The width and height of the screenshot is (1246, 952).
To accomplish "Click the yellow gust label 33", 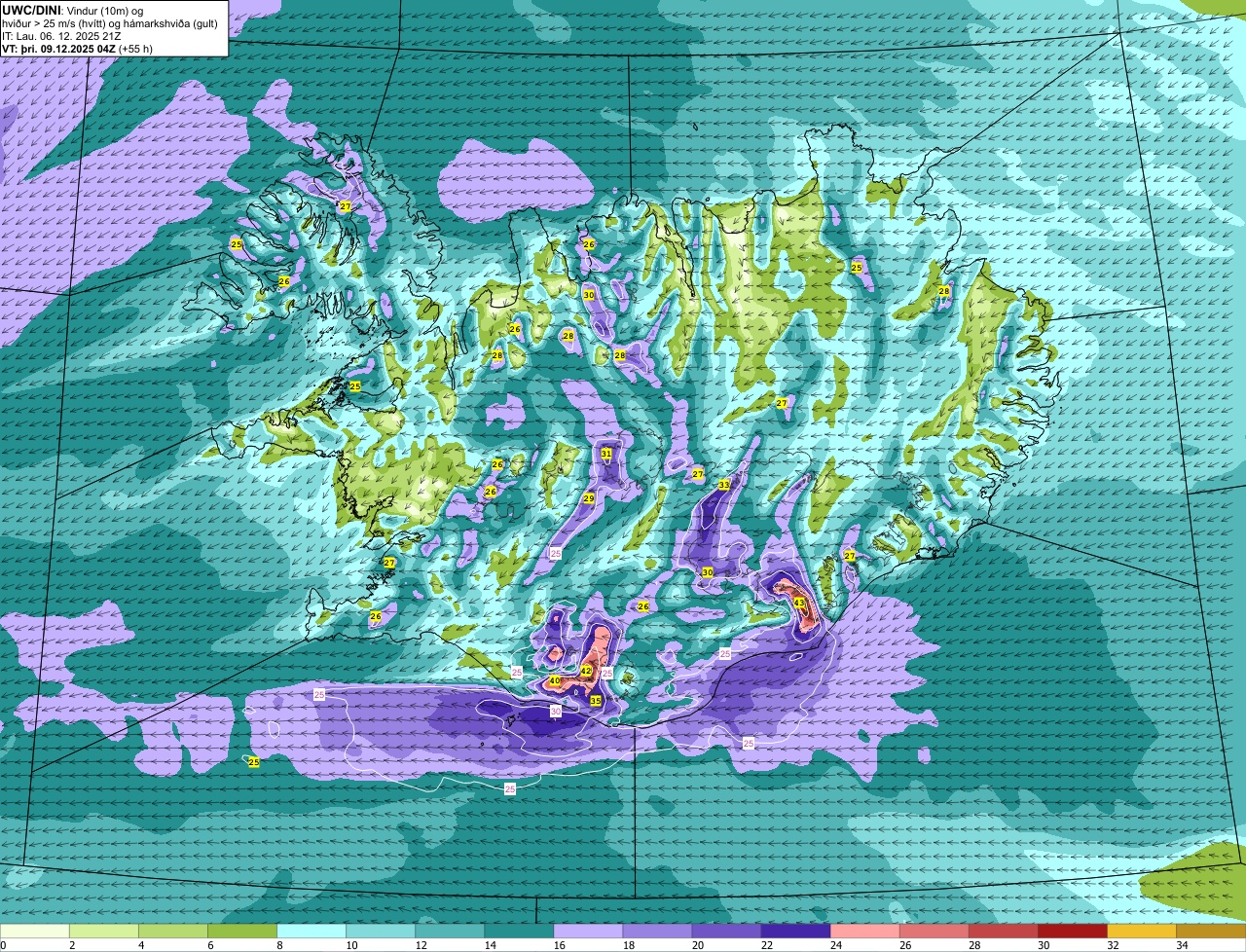I will click(x=724, y=484).
